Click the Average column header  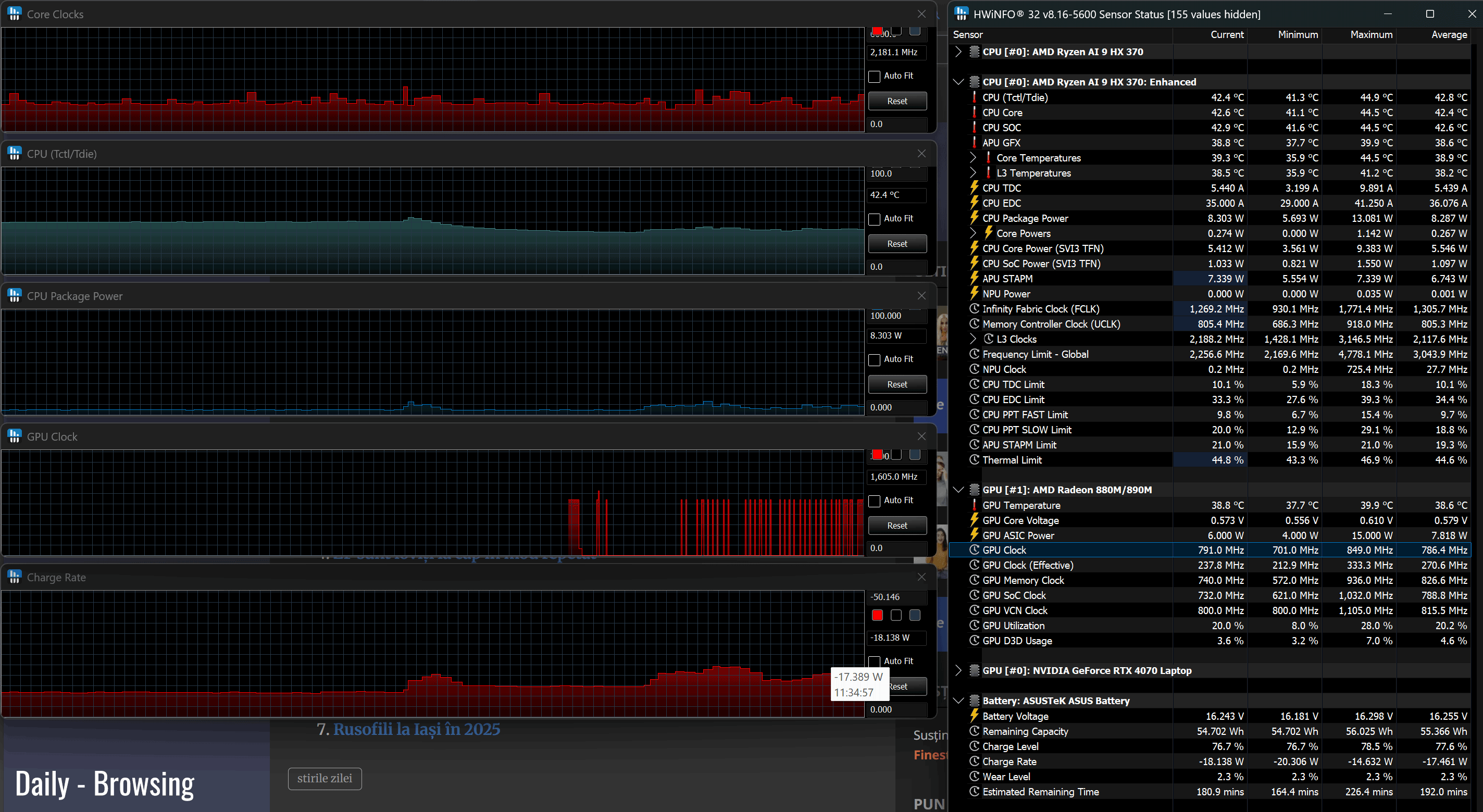click(1433, 34)
